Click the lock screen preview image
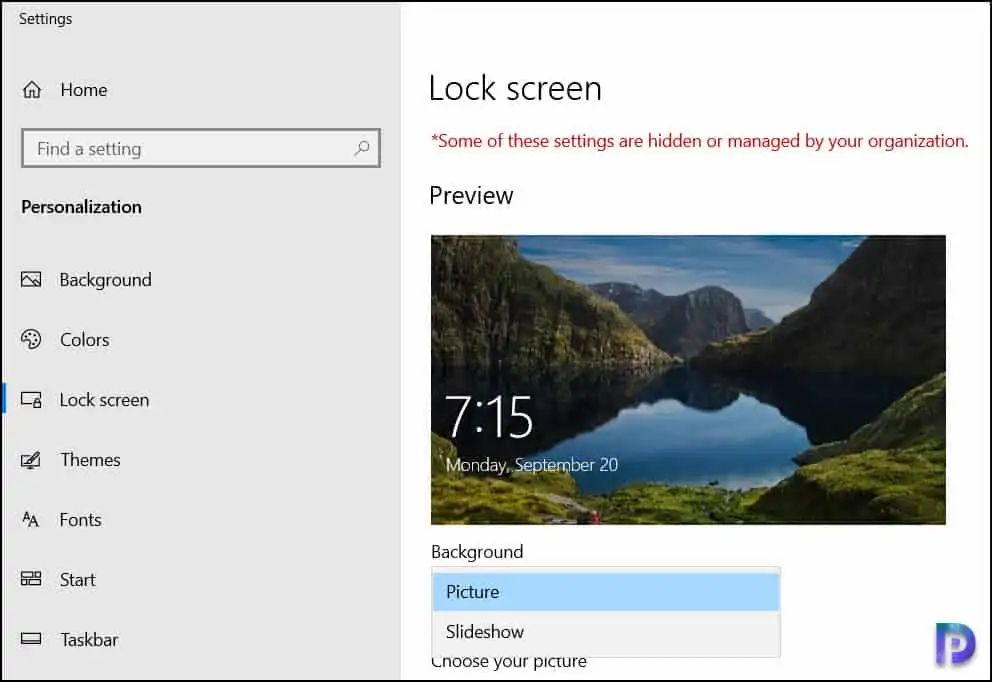This screenshot has width=992, height=682. (x=688, y=380)
